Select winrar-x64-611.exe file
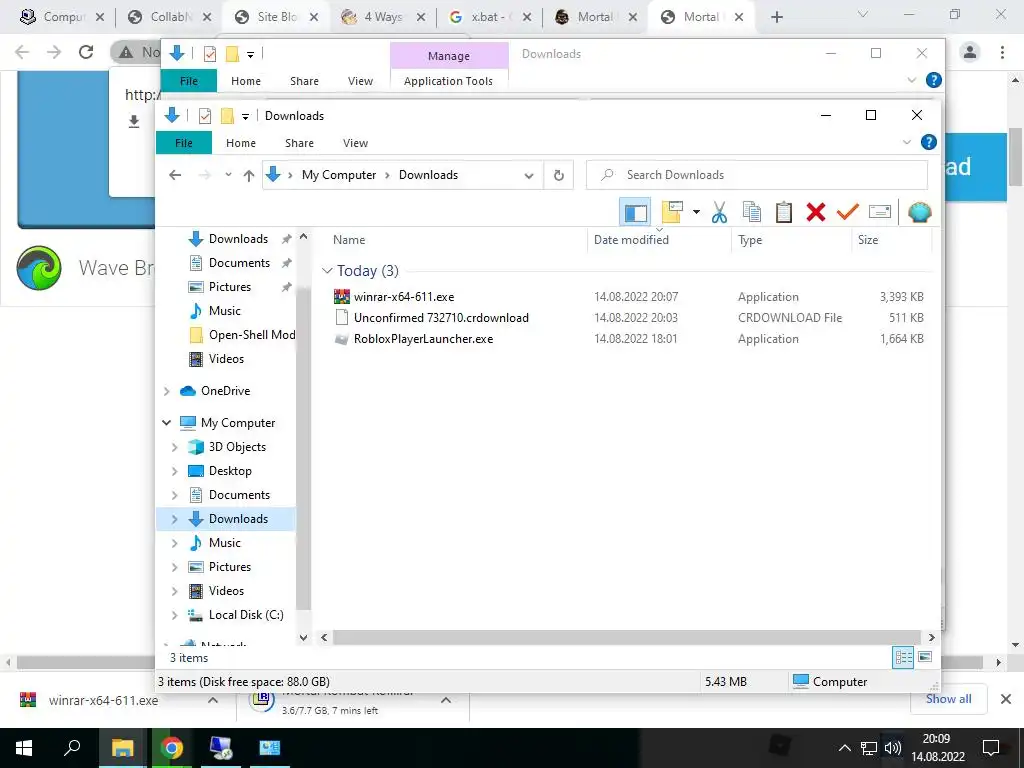The height and width of the screenshot is (768, 1024). coord(404,296)
